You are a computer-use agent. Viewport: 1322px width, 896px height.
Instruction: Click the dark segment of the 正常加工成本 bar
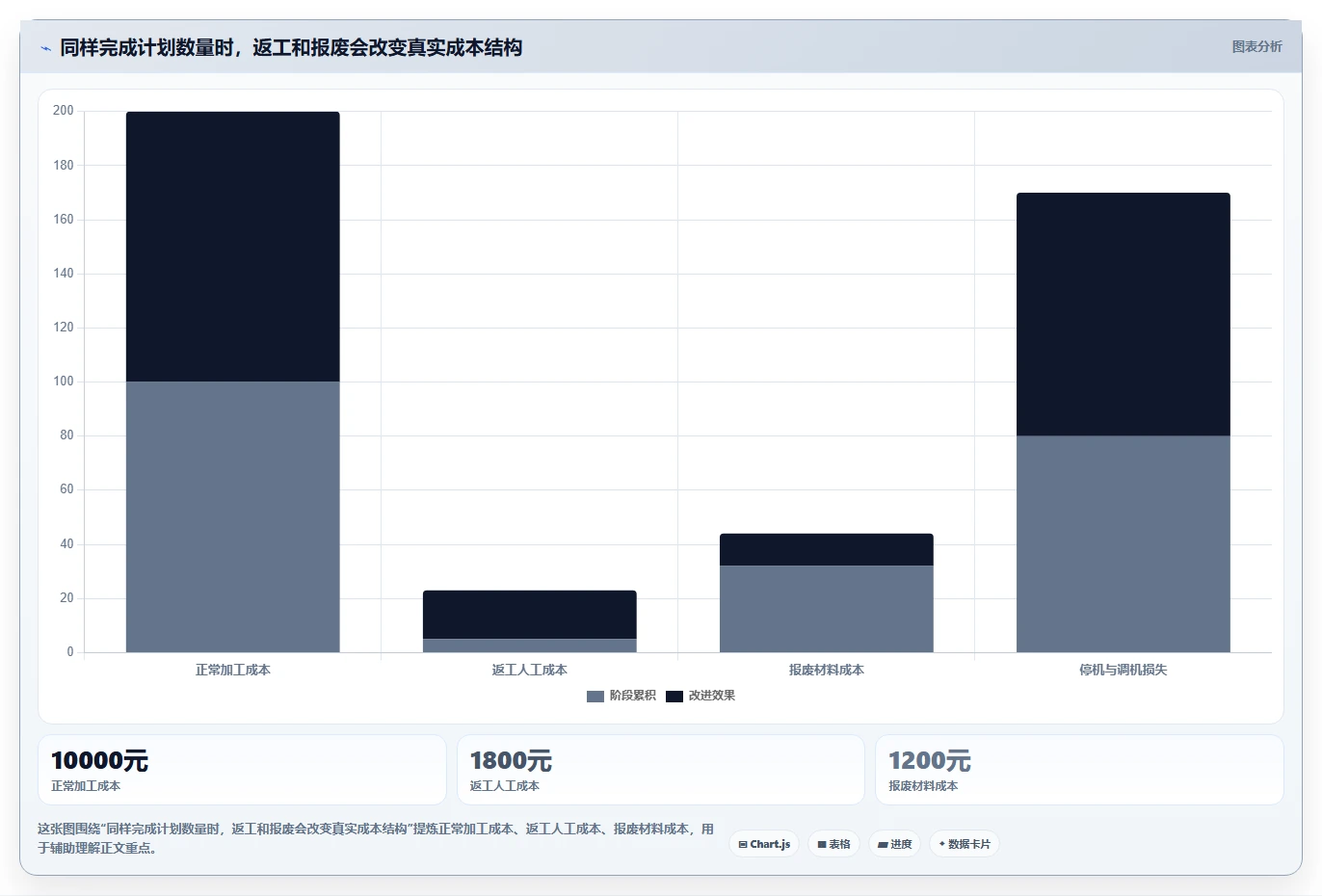click(233, 247)
